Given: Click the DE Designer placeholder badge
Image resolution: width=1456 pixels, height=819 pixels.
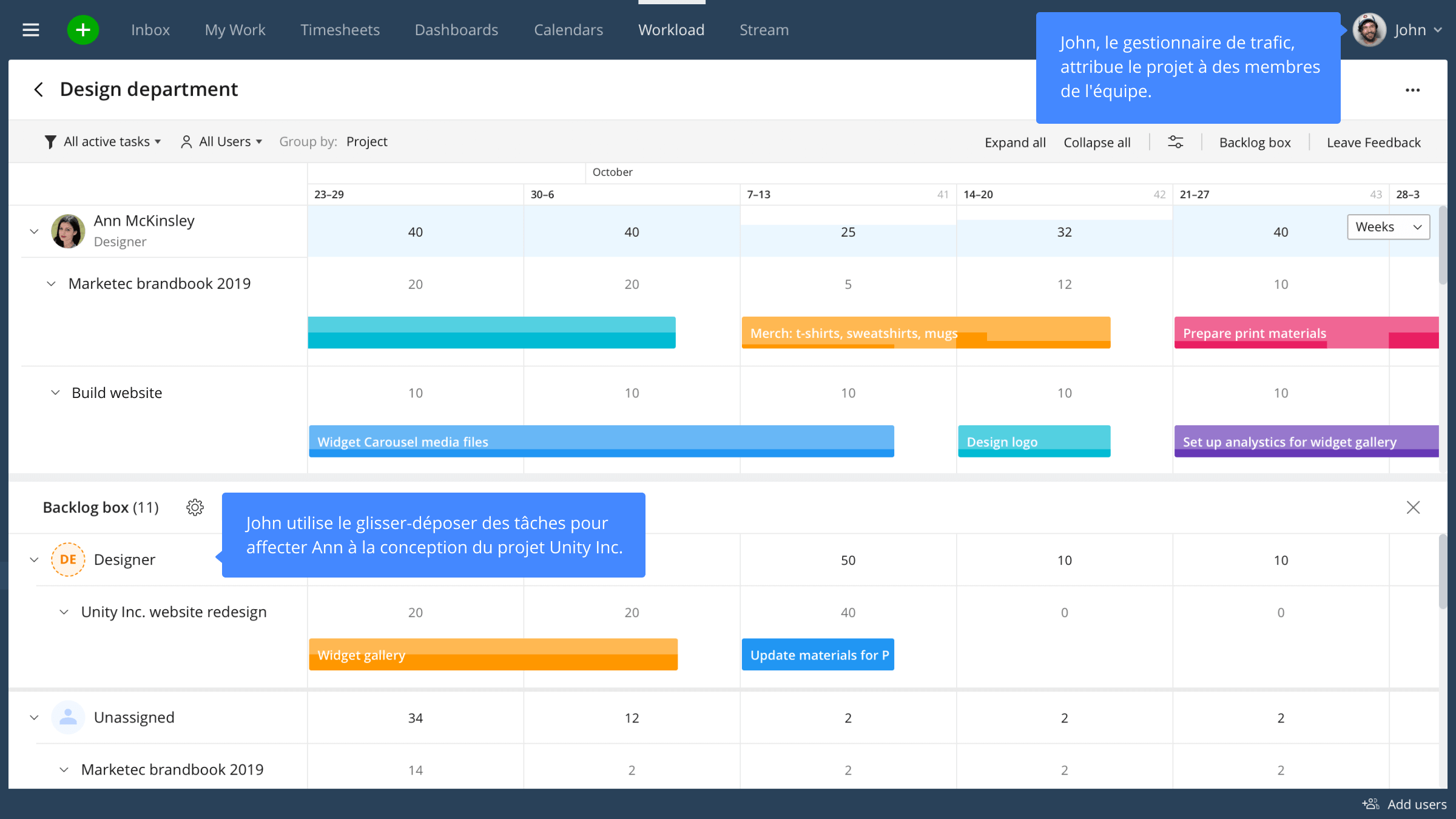Looking at the screenshot, I should click(x=68, y=559).
